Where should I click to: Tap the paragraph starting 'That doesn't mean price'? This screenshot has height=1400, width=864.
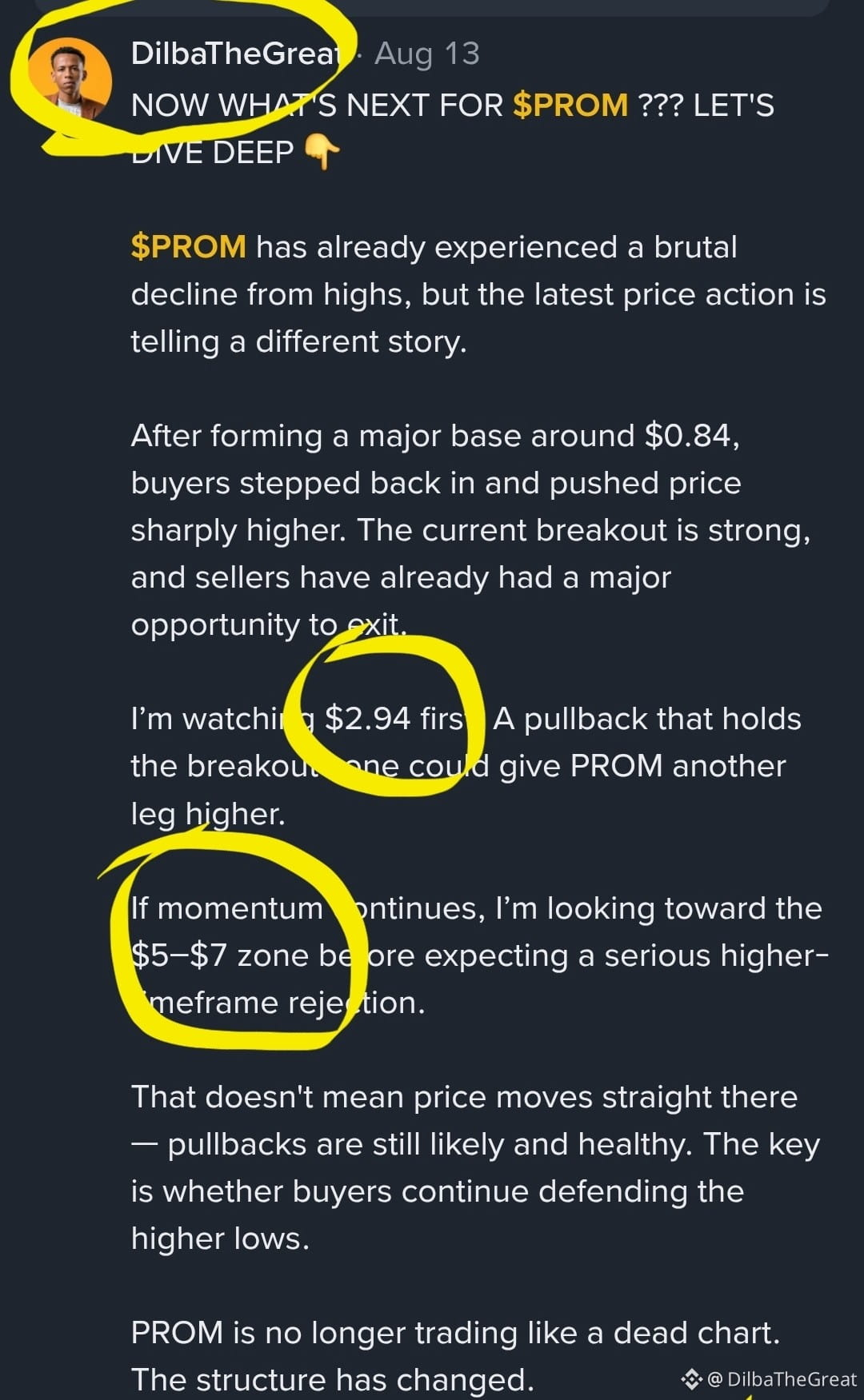[475, 1167]
